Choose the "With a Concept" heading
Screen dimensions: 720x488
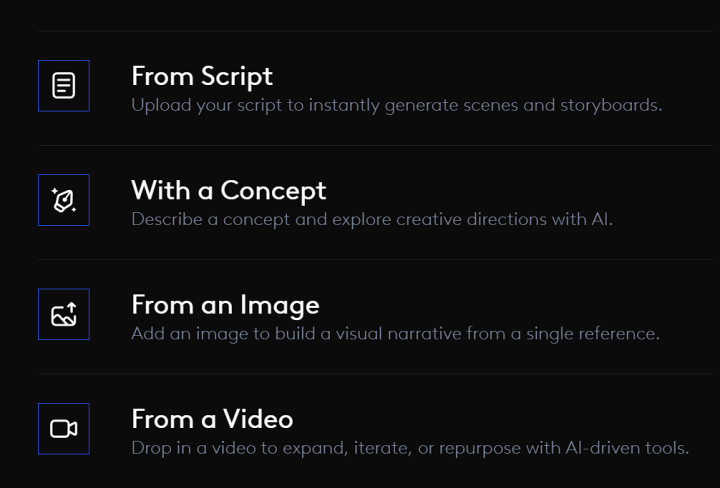[228, 190]
